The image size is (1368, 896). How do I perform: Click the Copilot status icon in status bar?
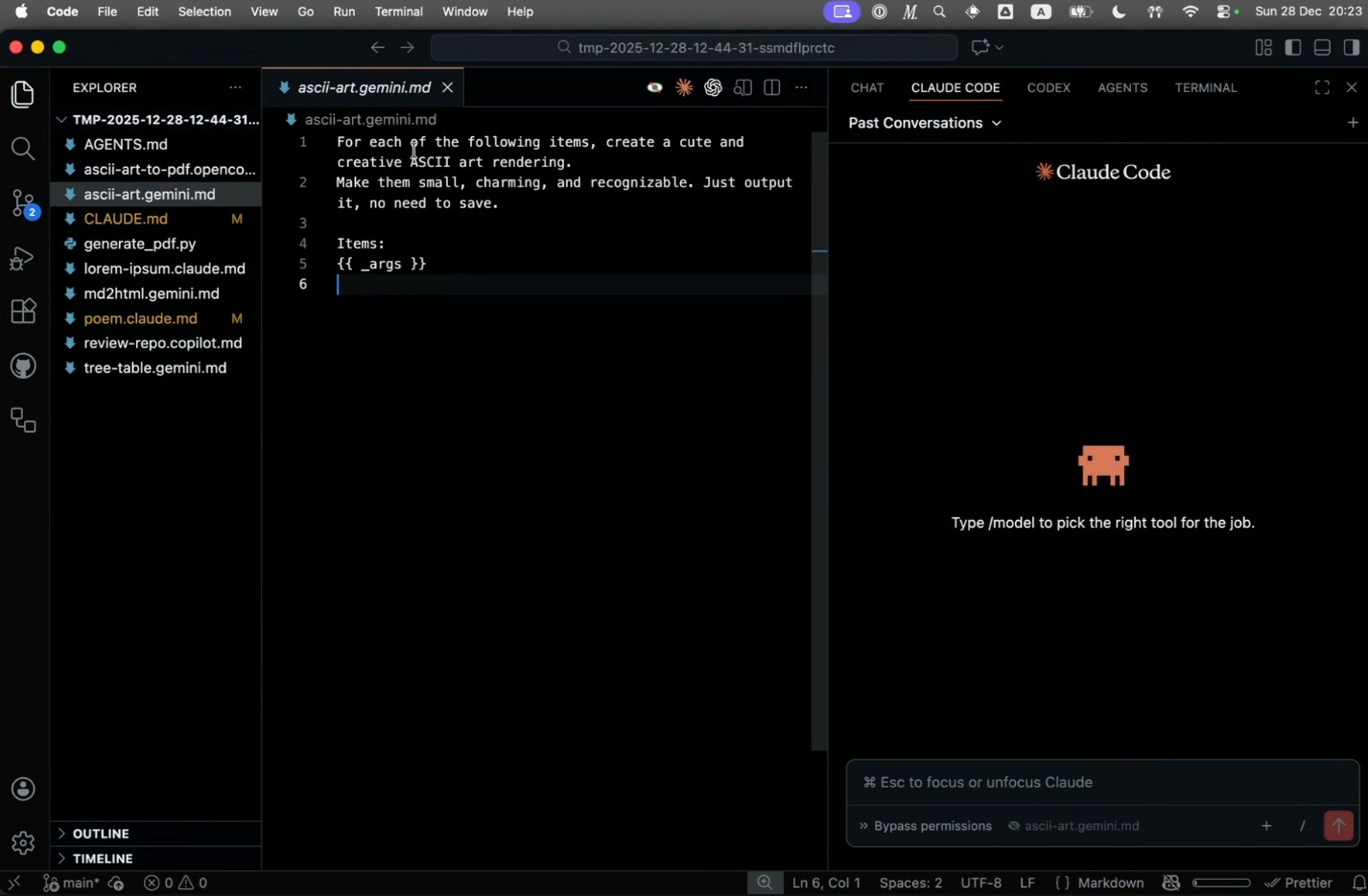click(x=1170, y=883)
